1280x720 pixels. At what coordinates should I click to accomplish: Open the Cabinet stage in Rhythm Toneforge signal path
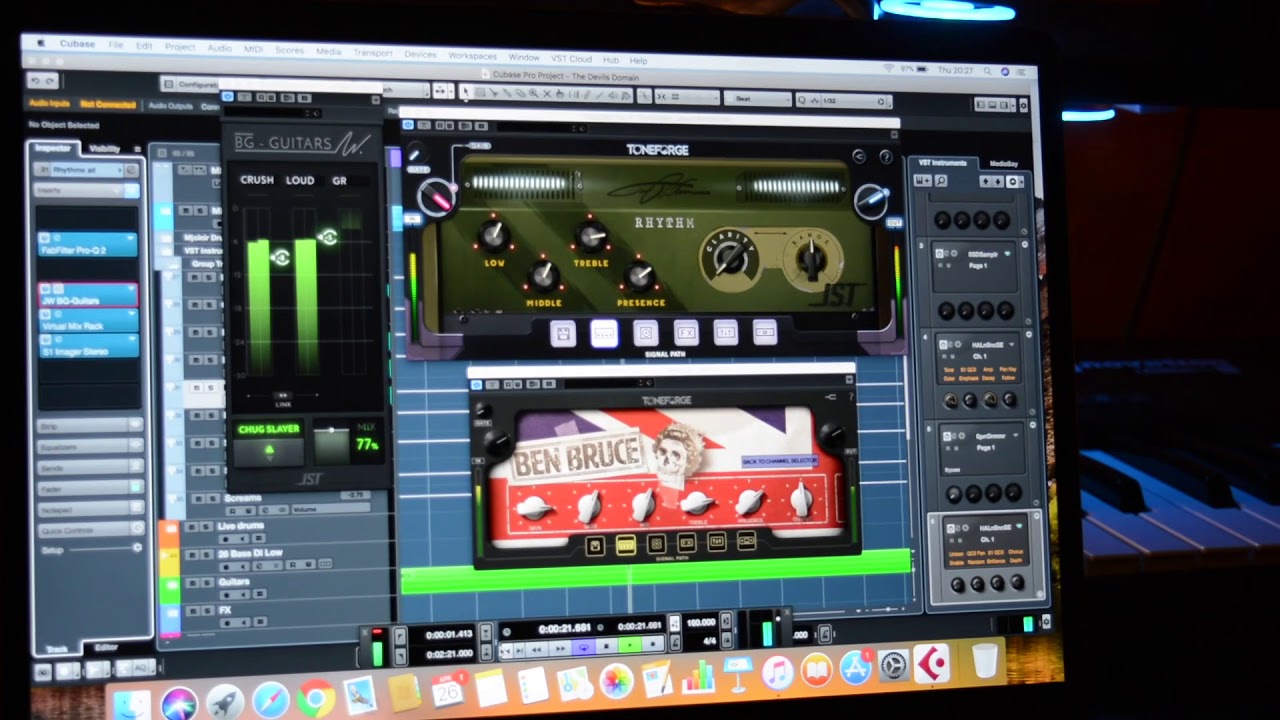click(645, 333)
